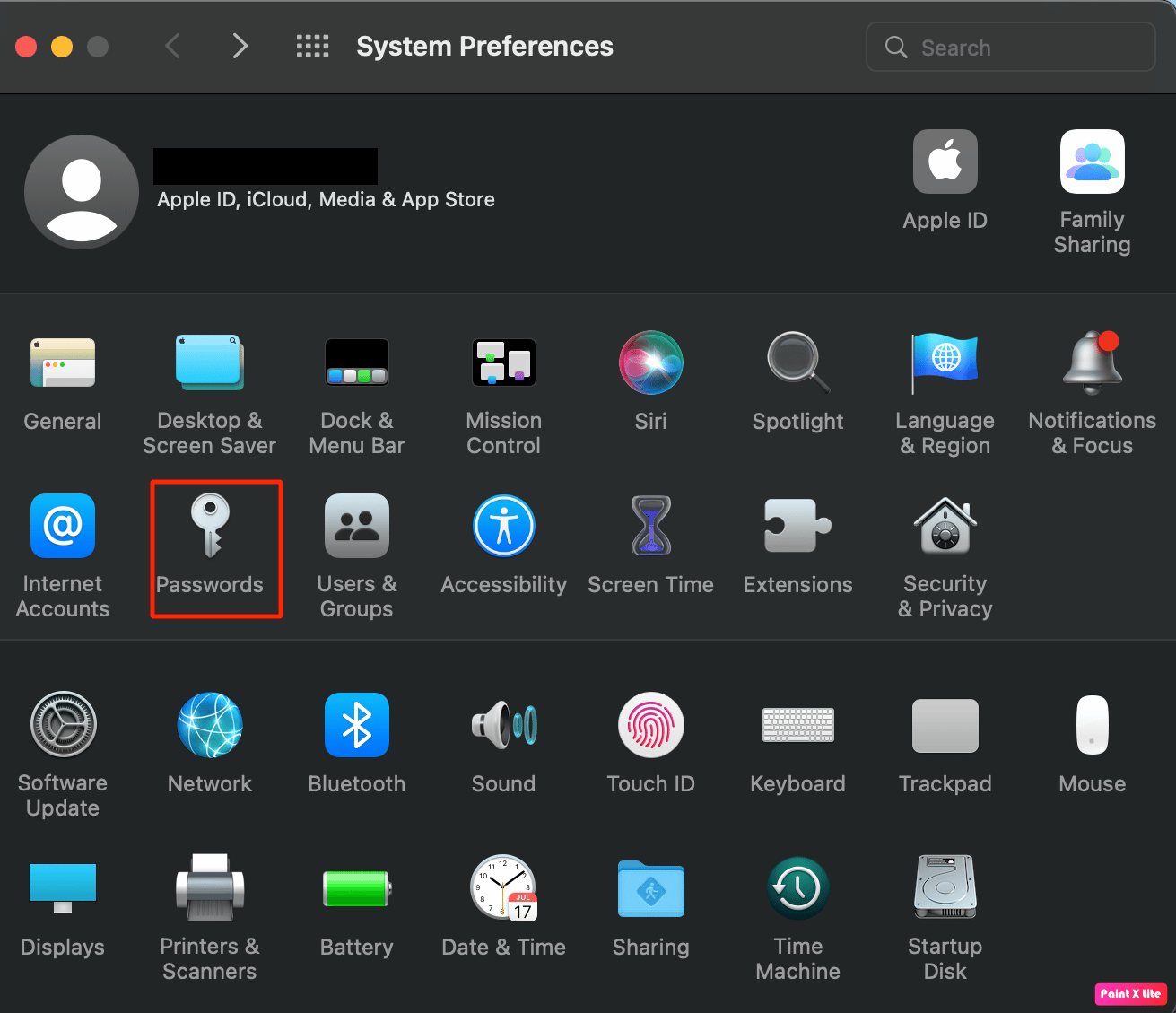Select the Siri preference pane
The image size is (1176, 1013).
[x=650, y=381]
